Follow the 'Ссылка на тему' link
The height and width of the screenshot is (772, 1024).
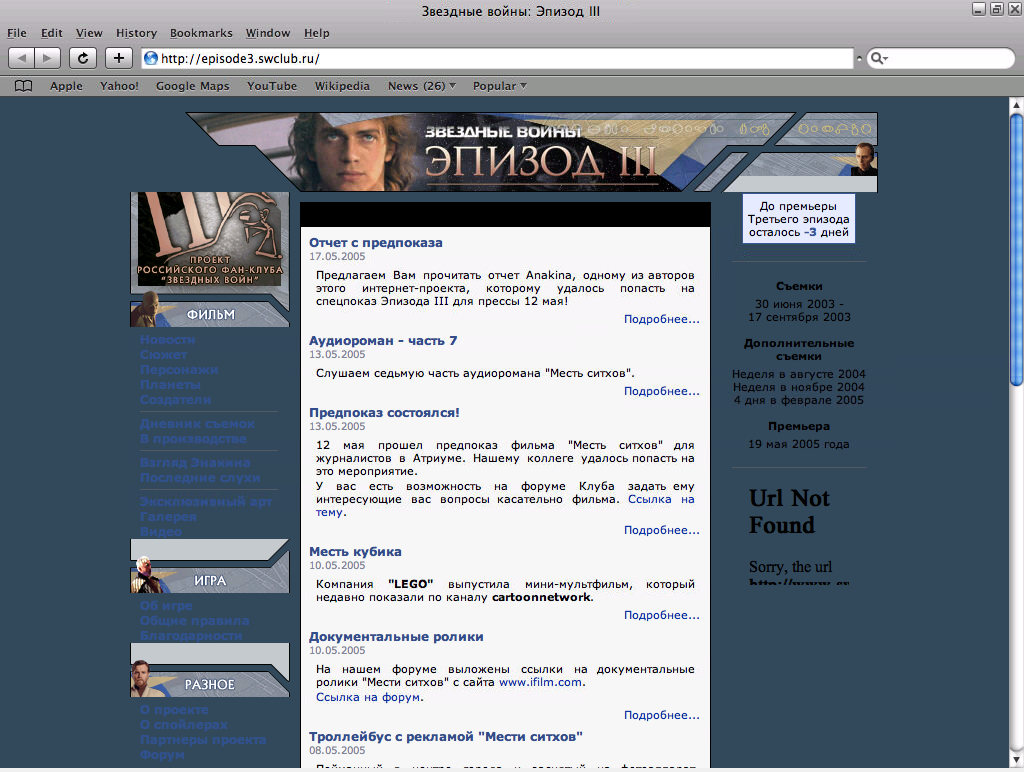(x=661, y=499)
